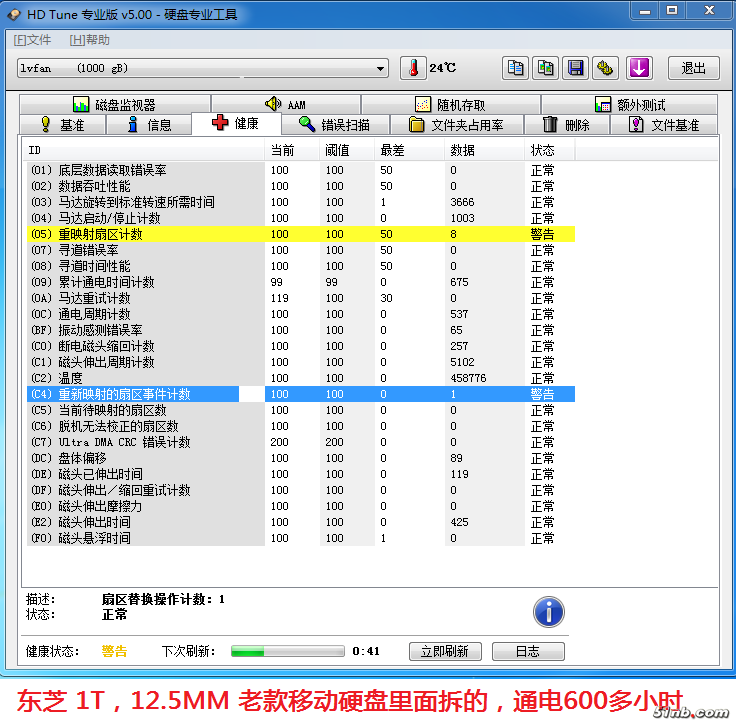Viewport: 736px width, 725px height.
Task: Click the 日志 button
Action: coord(527,651)
